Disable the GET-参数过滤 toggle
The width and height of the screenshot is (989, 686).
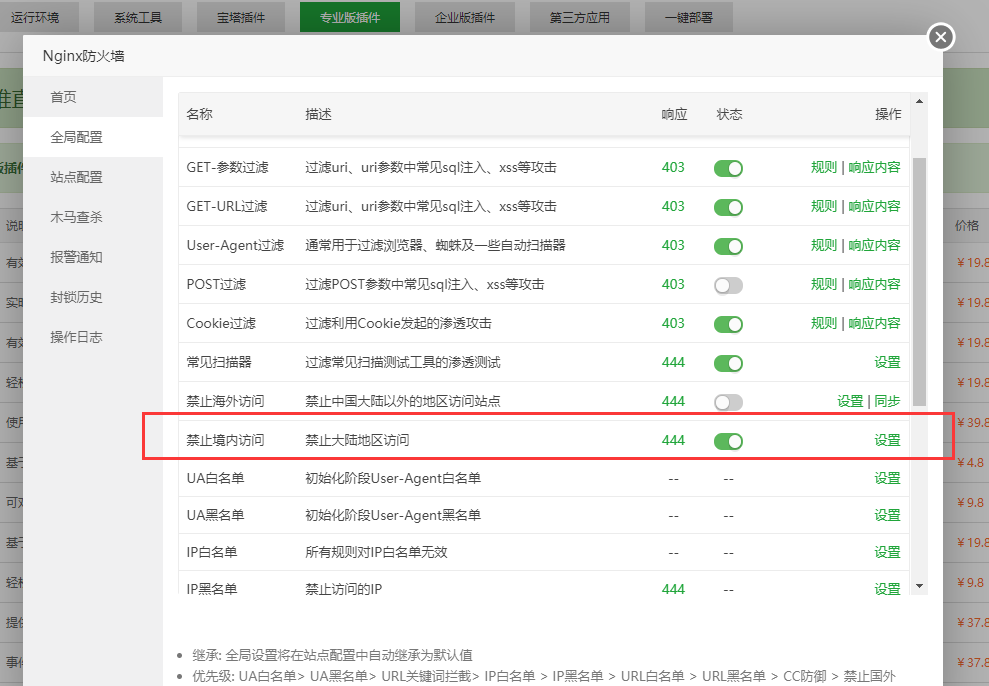pyautogui.click(x=728, y=168)
